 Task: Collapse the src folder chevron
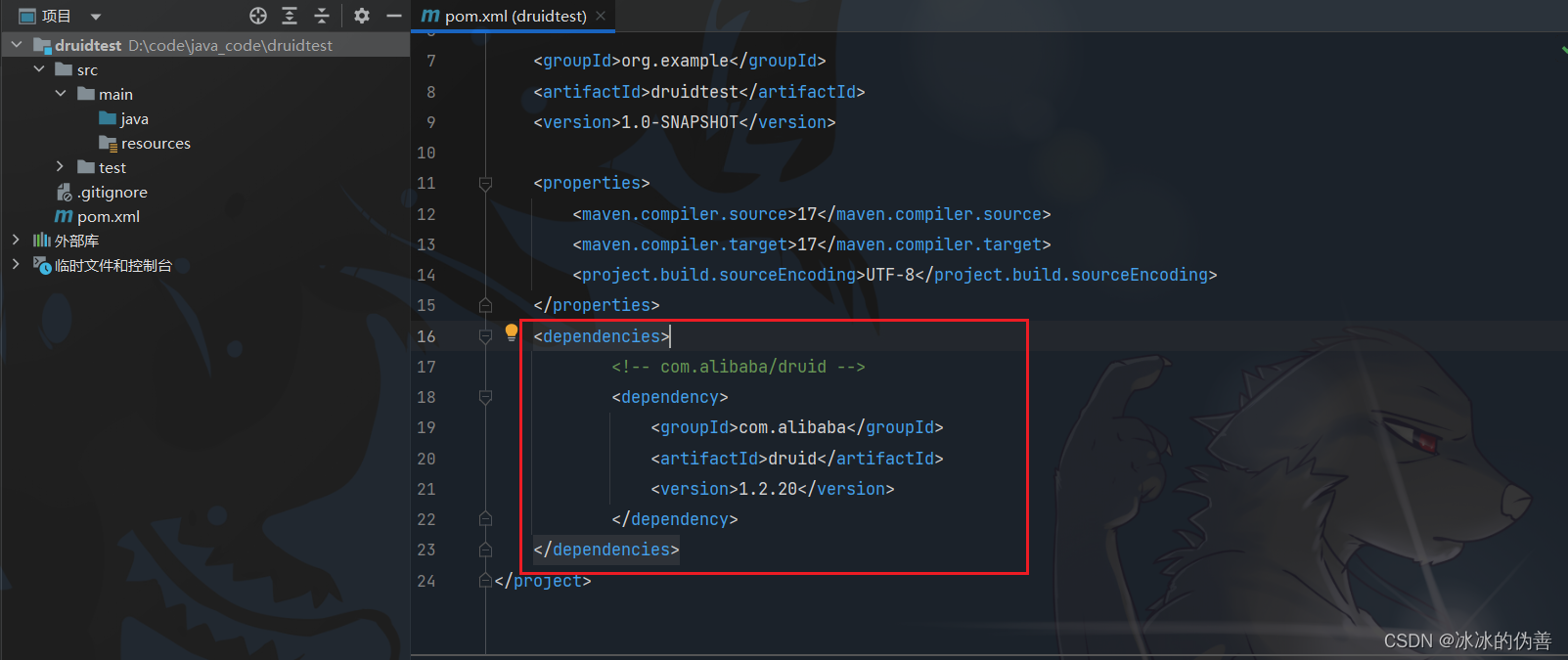pyautogui.click(x=39, y=69)
